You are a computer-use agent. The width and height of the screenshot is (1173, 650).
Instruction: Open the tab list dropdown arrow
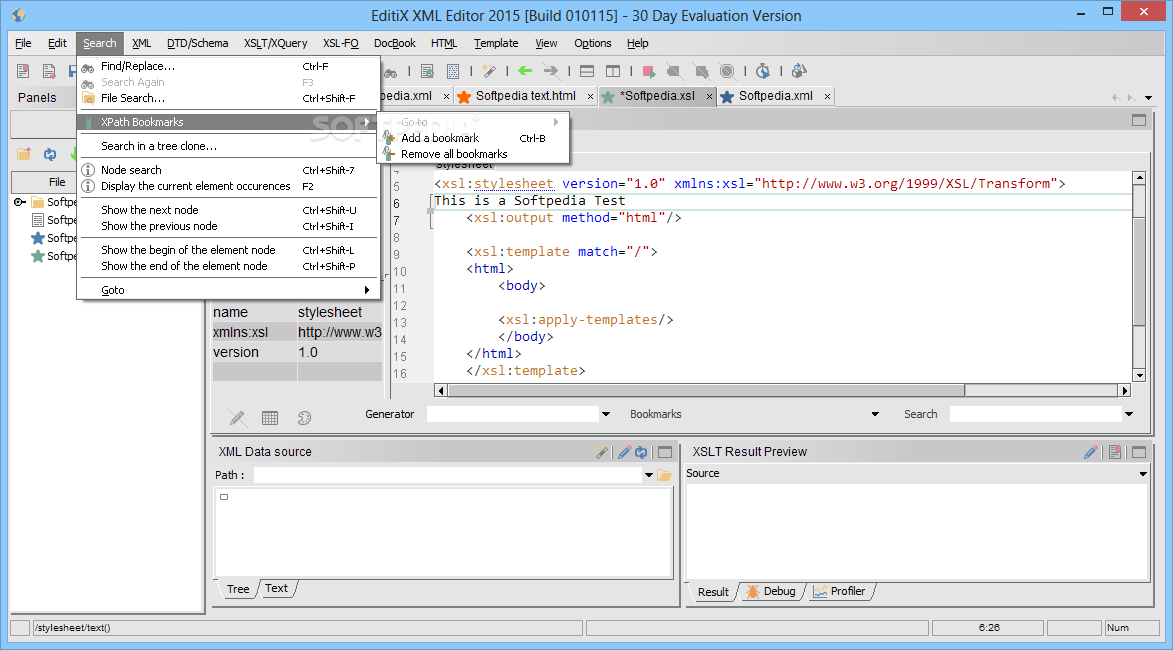tap(1148, 98)
